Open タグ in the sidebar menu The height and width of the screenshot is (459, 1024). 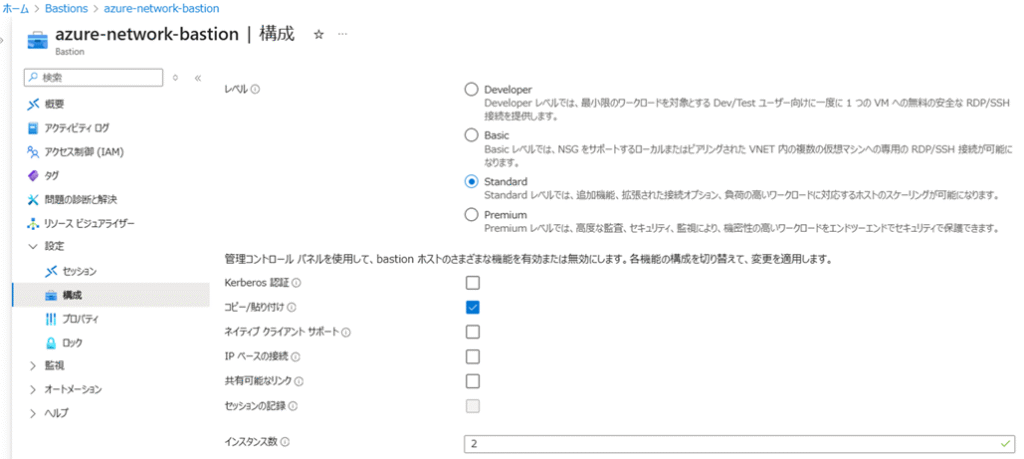[x=52, y=175]
